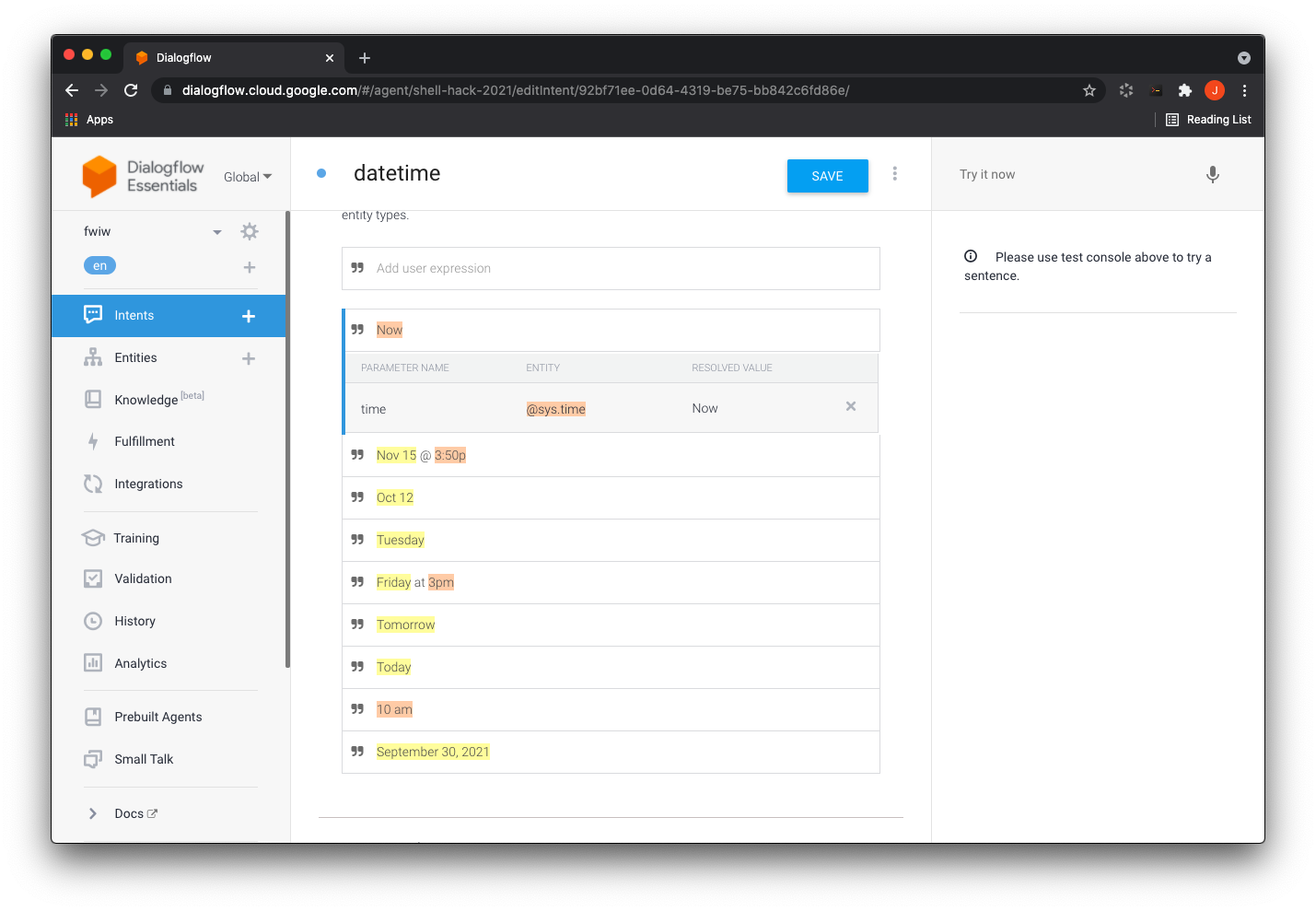This screenshot has width=1316, height=911.
Task: Close the Dialogflow browser tab
Action: 330,58
